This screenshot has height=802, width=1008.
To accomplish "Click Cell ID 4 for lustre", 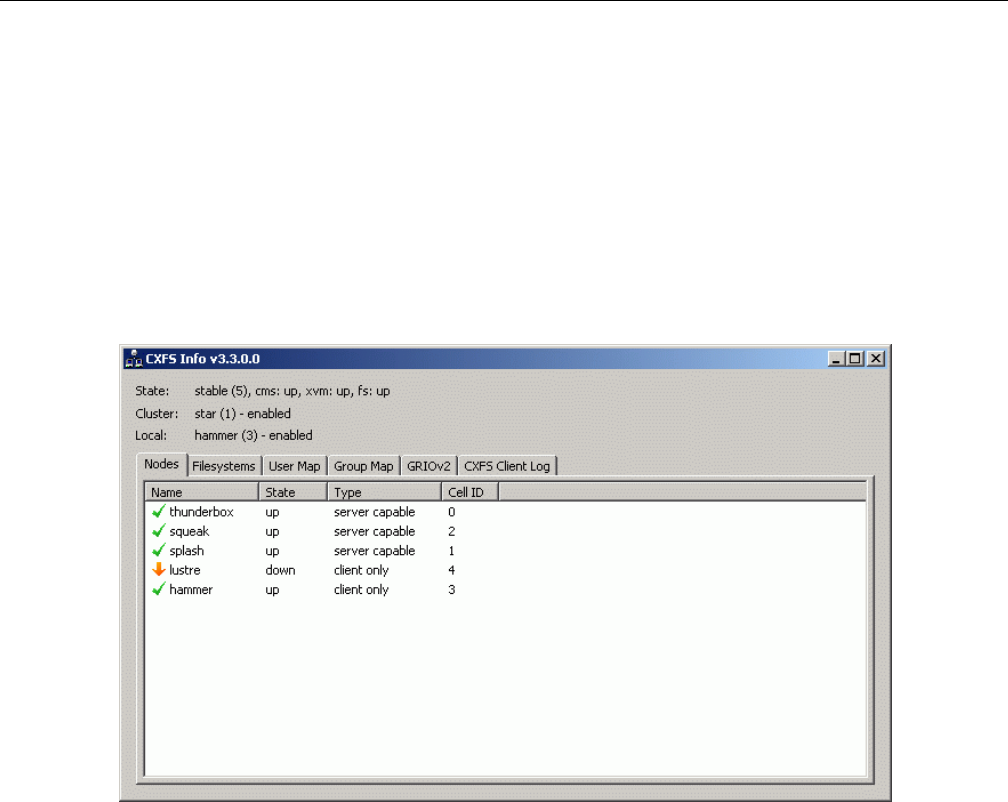I will (x=451, y=569).
